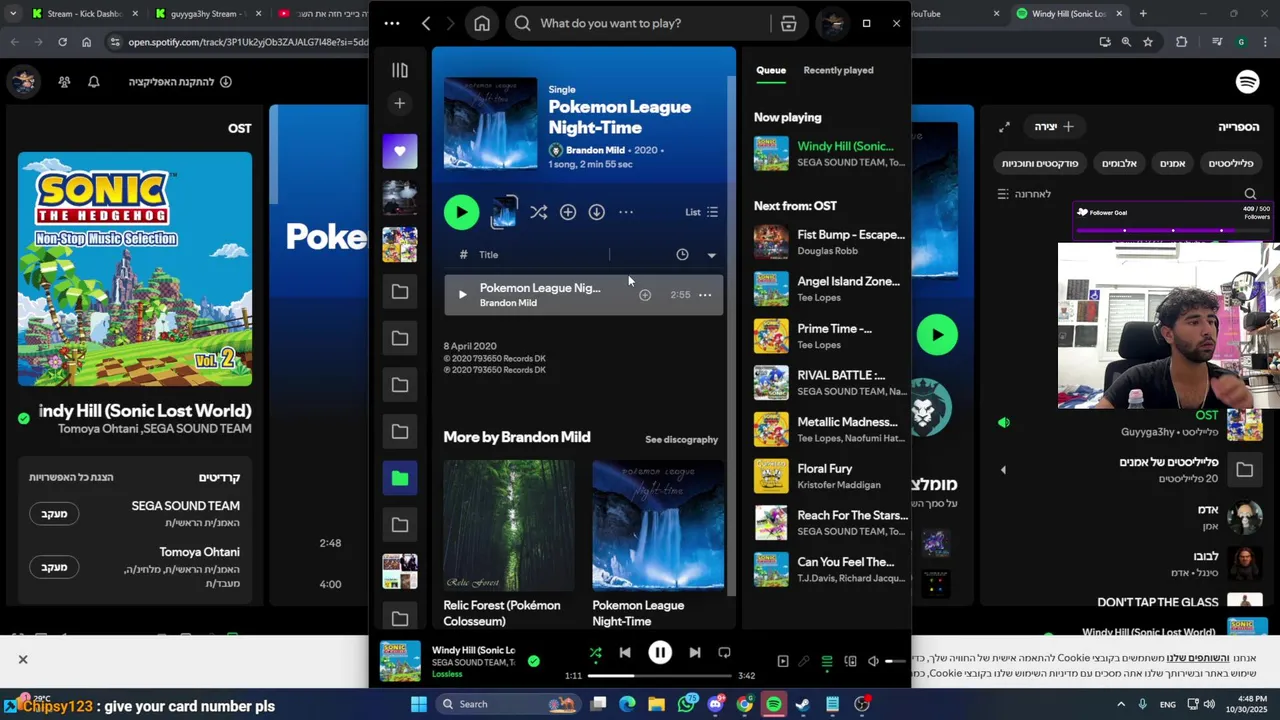Create playlist with sidebar plus button

click(400, 103)
